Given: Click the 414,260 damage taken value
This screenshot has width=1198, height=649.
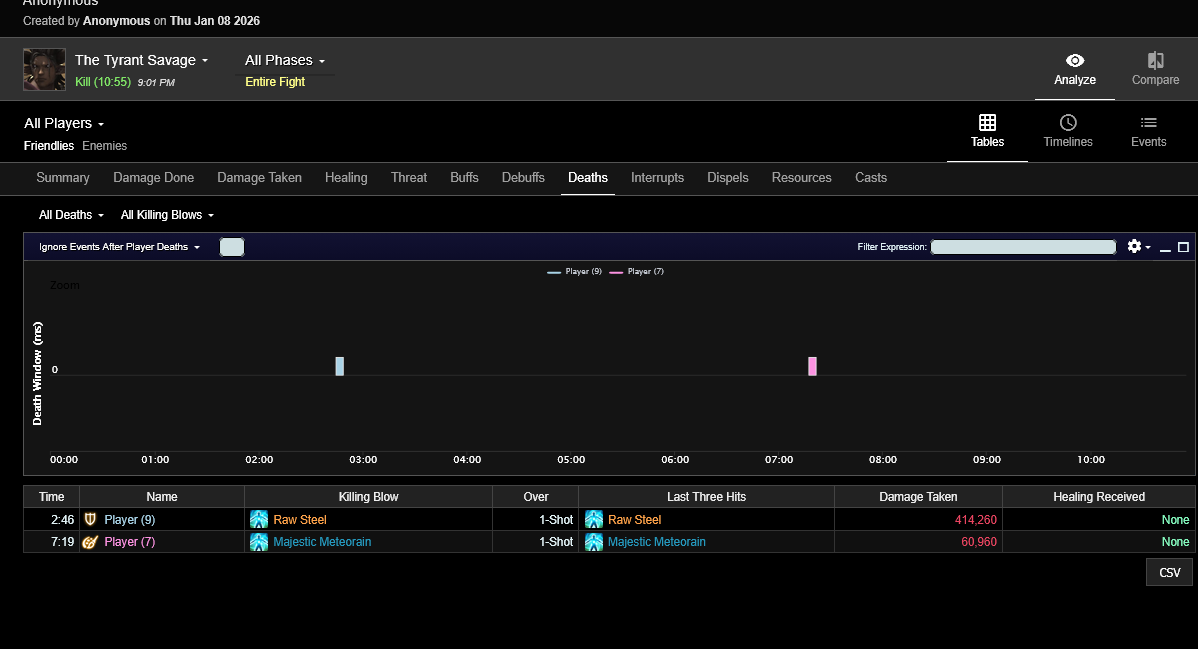Looking at the screenshot, I should click(x=976, y=520).
